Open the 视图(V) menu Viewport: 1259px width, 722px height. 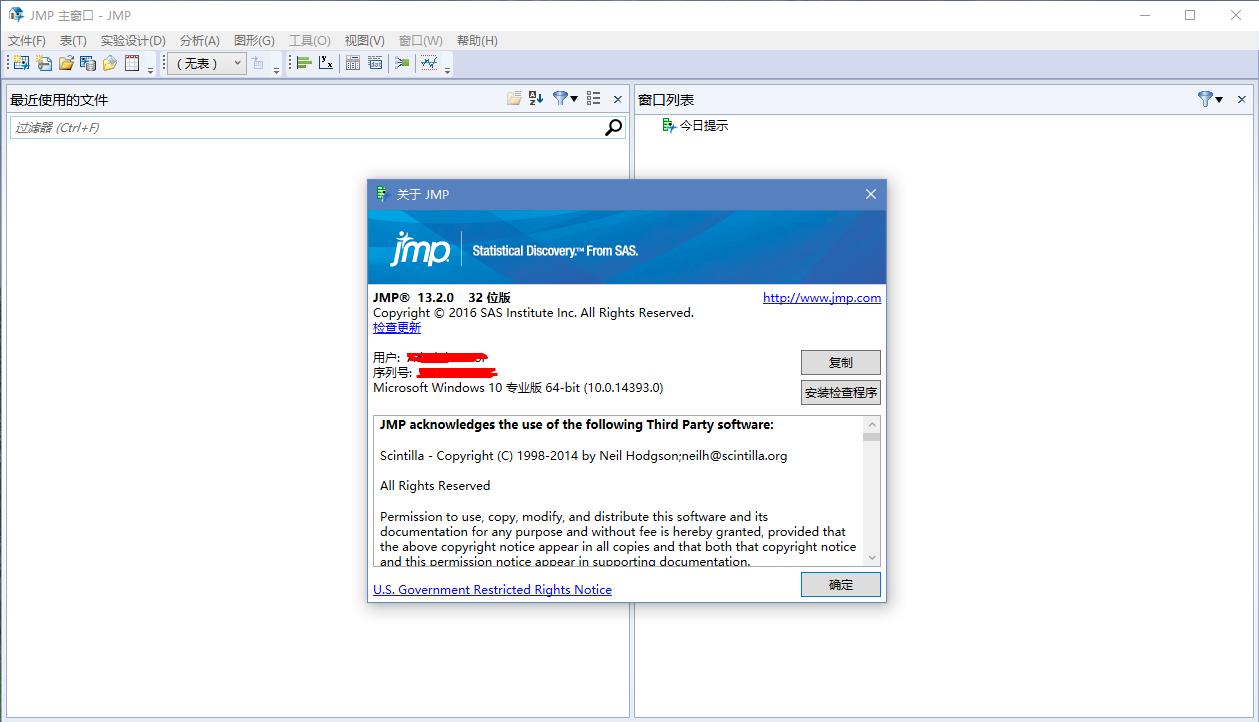point(365,40)
